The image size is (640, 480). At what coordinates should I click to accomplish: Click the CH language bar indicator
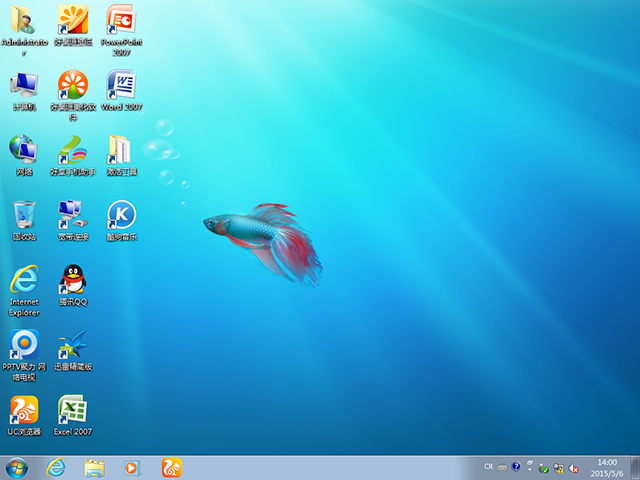[x=489, y=467]
